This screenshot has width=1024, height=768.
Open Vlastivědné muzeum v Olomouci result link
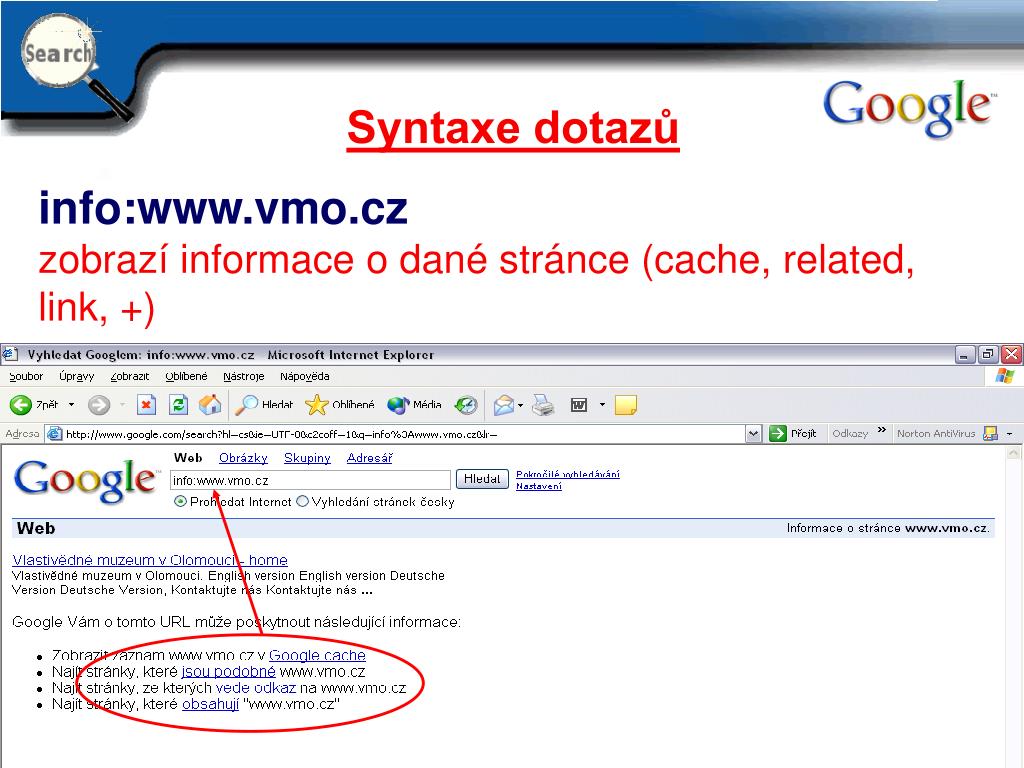point(150,560)
